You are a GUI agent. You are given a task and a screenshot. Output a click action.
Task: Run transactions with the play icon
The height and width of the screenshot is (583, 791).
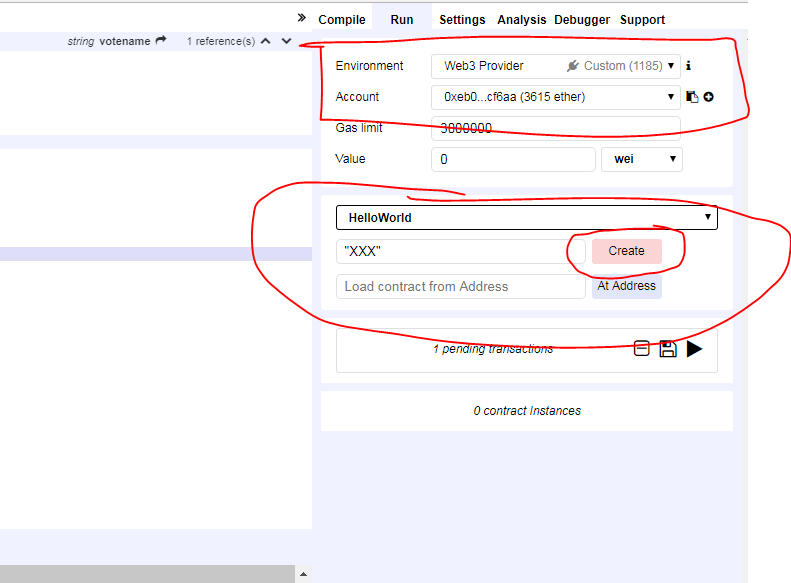point(694,348)
